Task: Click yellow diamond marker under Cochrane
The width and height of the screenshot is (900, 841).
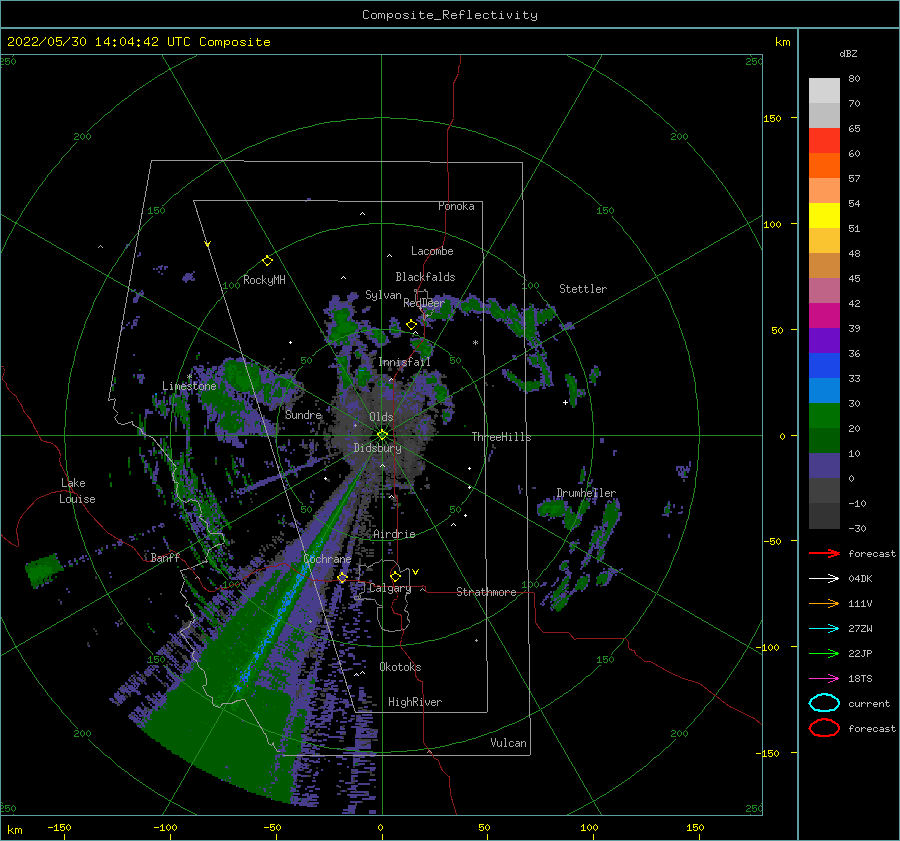Action: click(342, 578)
